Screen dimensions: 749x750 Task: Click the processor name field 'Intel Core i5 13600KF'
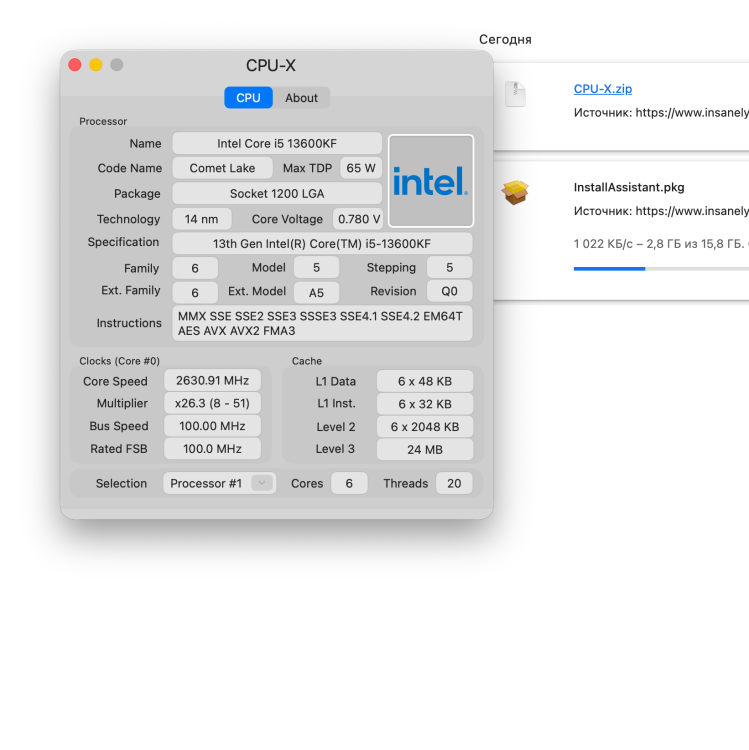[x=277, y=143]
